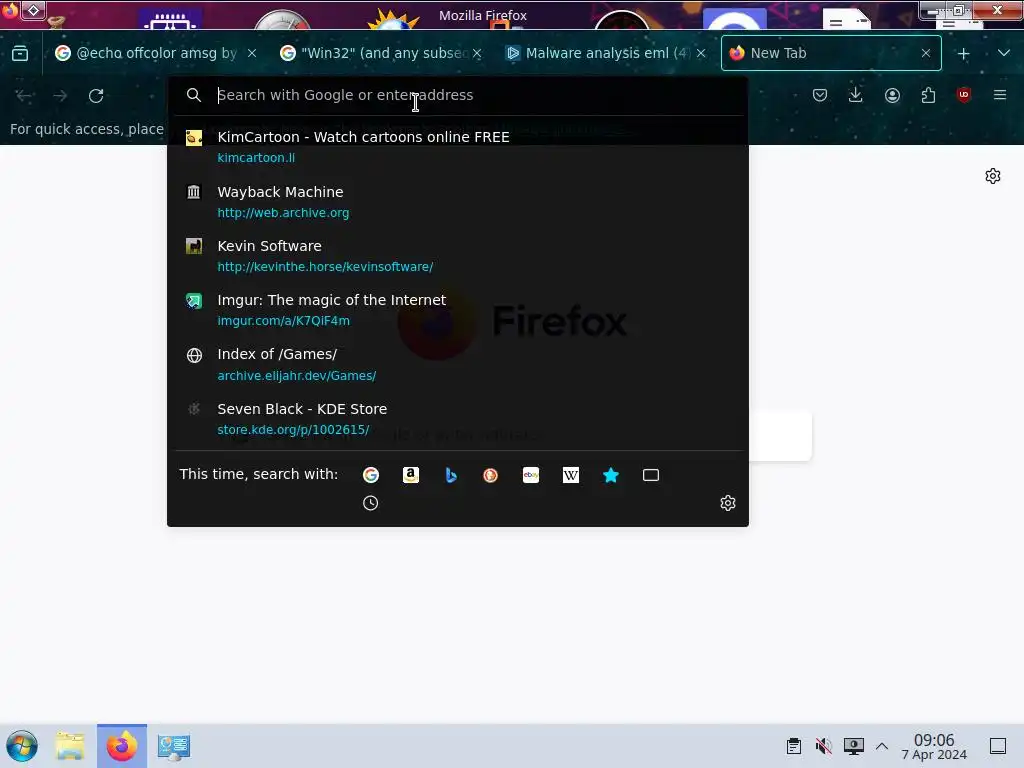
Task: List all tabs chevron
Action: tap(1004, 54)
